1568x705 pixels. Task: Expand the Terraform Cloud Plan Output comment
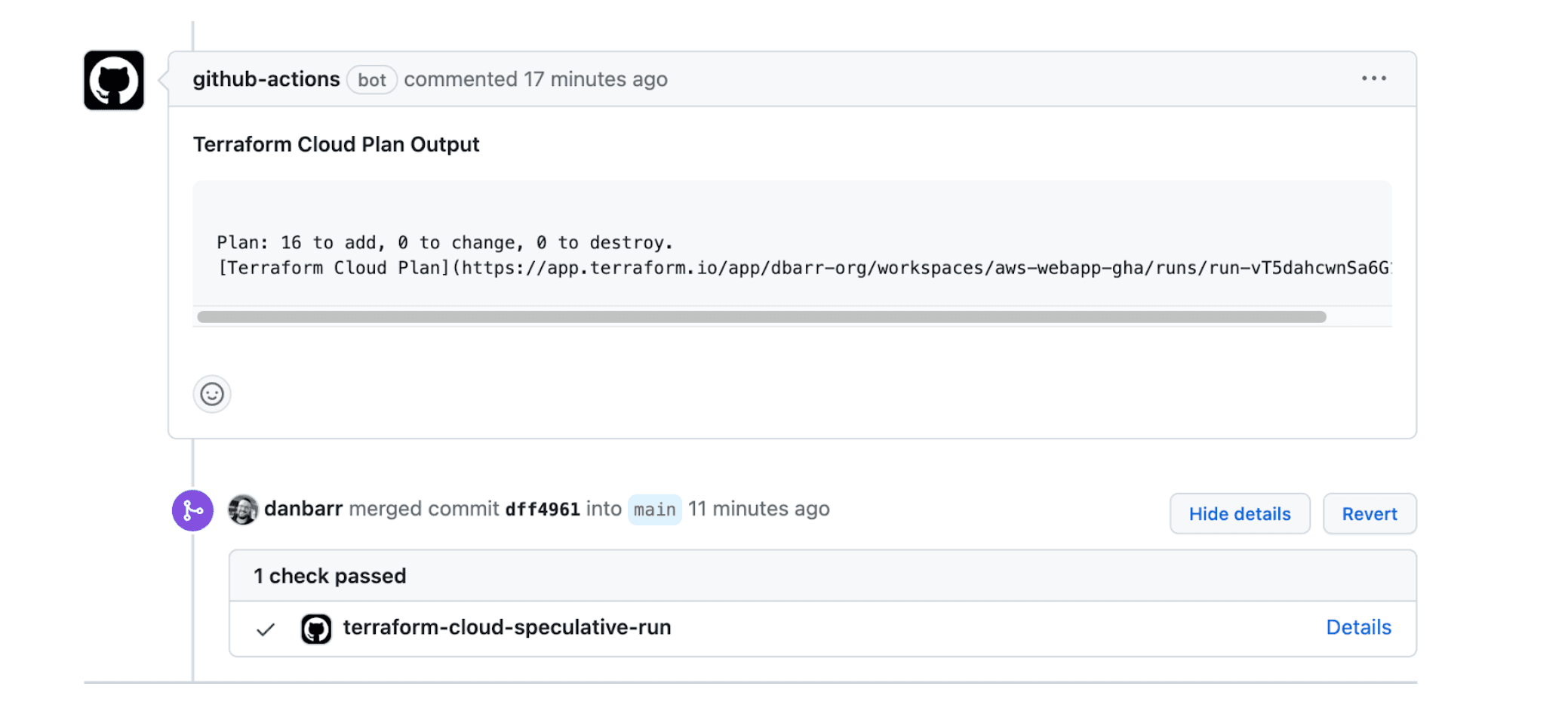click(x=337, y=144)
